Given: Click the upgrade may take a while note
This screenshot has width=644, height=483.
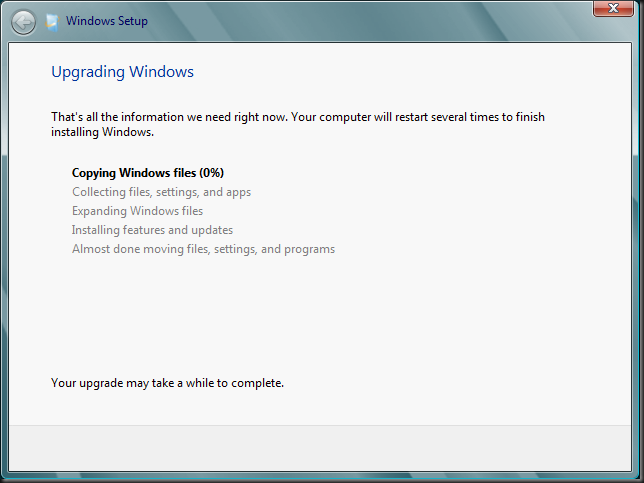Looking at the screenshot, I should 168,383.
